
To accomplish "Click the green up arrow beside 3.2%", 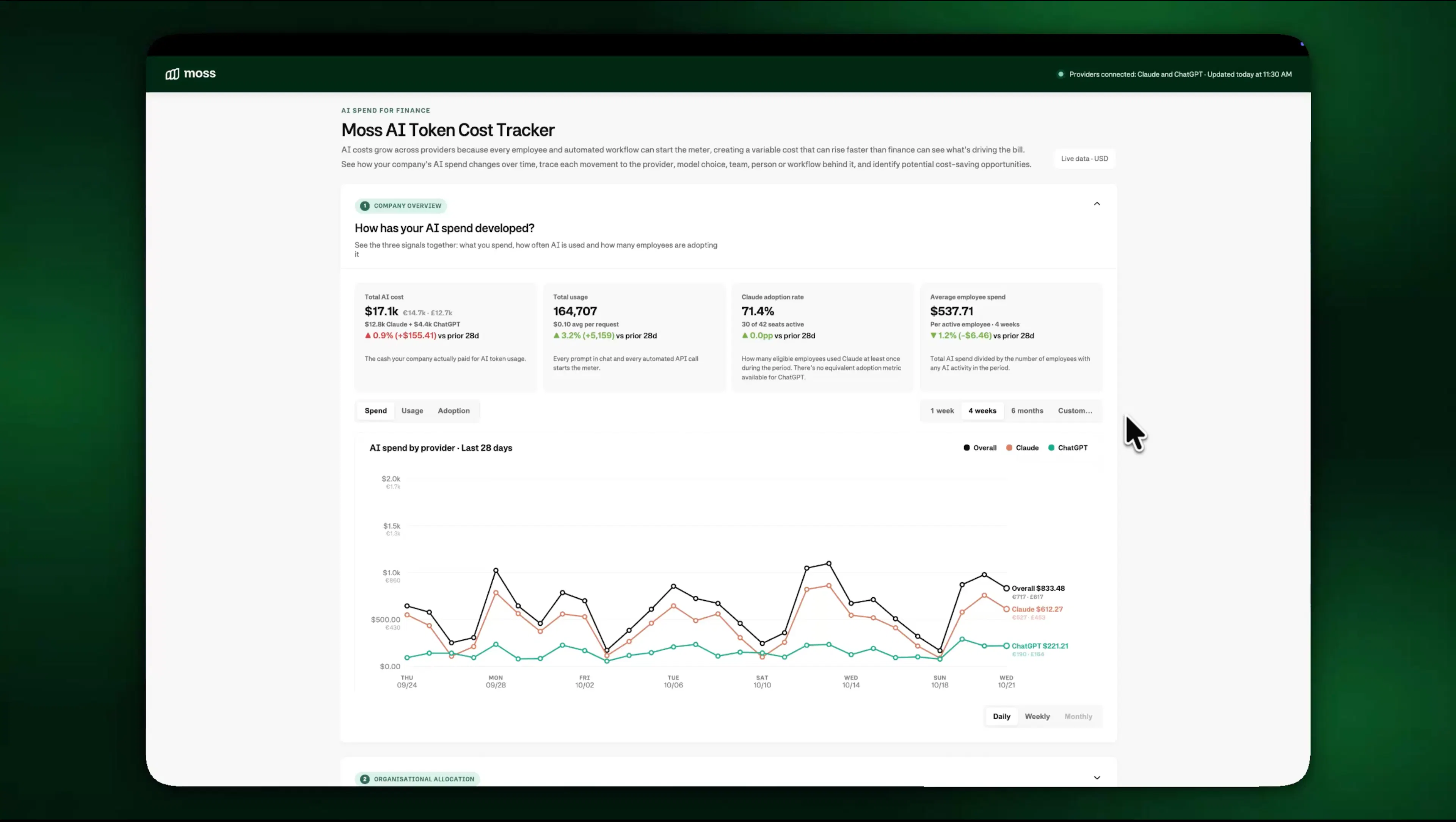I will coord(556,335).
